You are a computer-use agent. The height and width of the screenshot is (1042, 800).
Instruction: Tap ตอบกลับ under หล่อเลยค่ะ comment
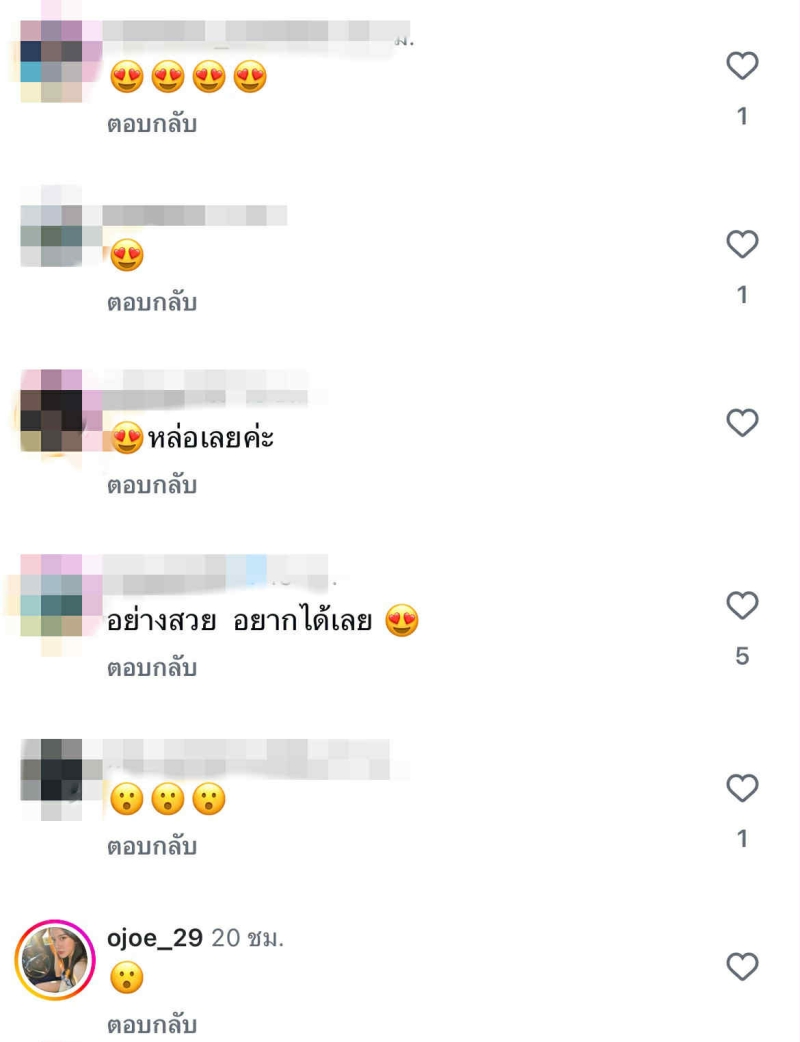[152, 485]
